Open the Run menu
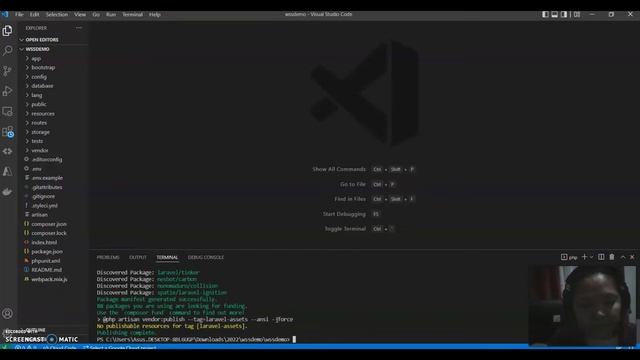The image size is (640, 360). click(111, 14)
